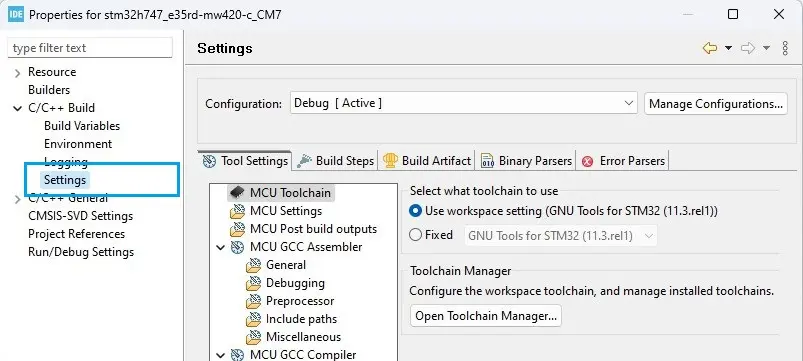Close the Properties dialog window

click(x=779, y=14)
